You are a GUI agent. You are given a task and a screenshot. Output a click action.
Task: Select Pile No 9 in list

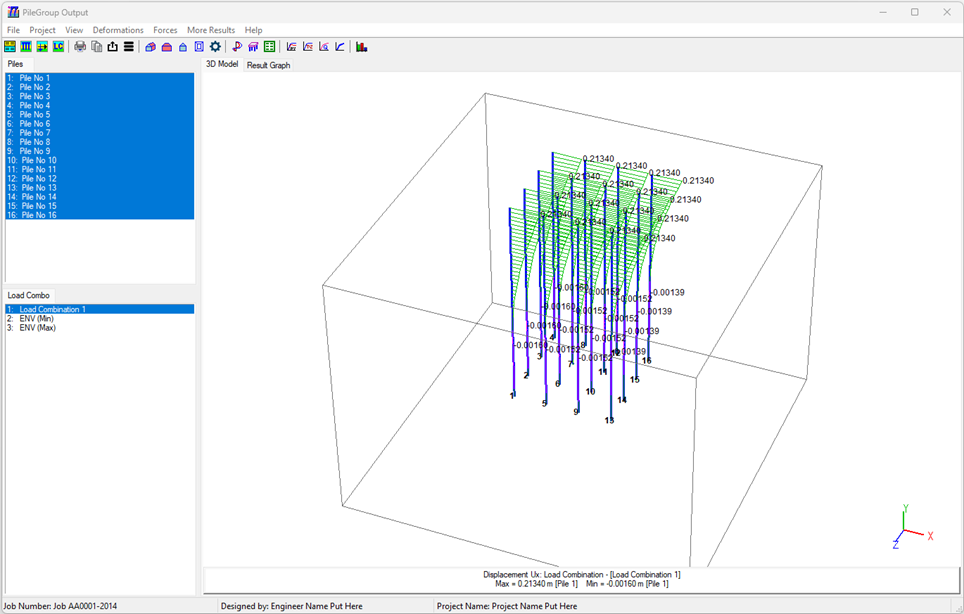click(100, 151)
